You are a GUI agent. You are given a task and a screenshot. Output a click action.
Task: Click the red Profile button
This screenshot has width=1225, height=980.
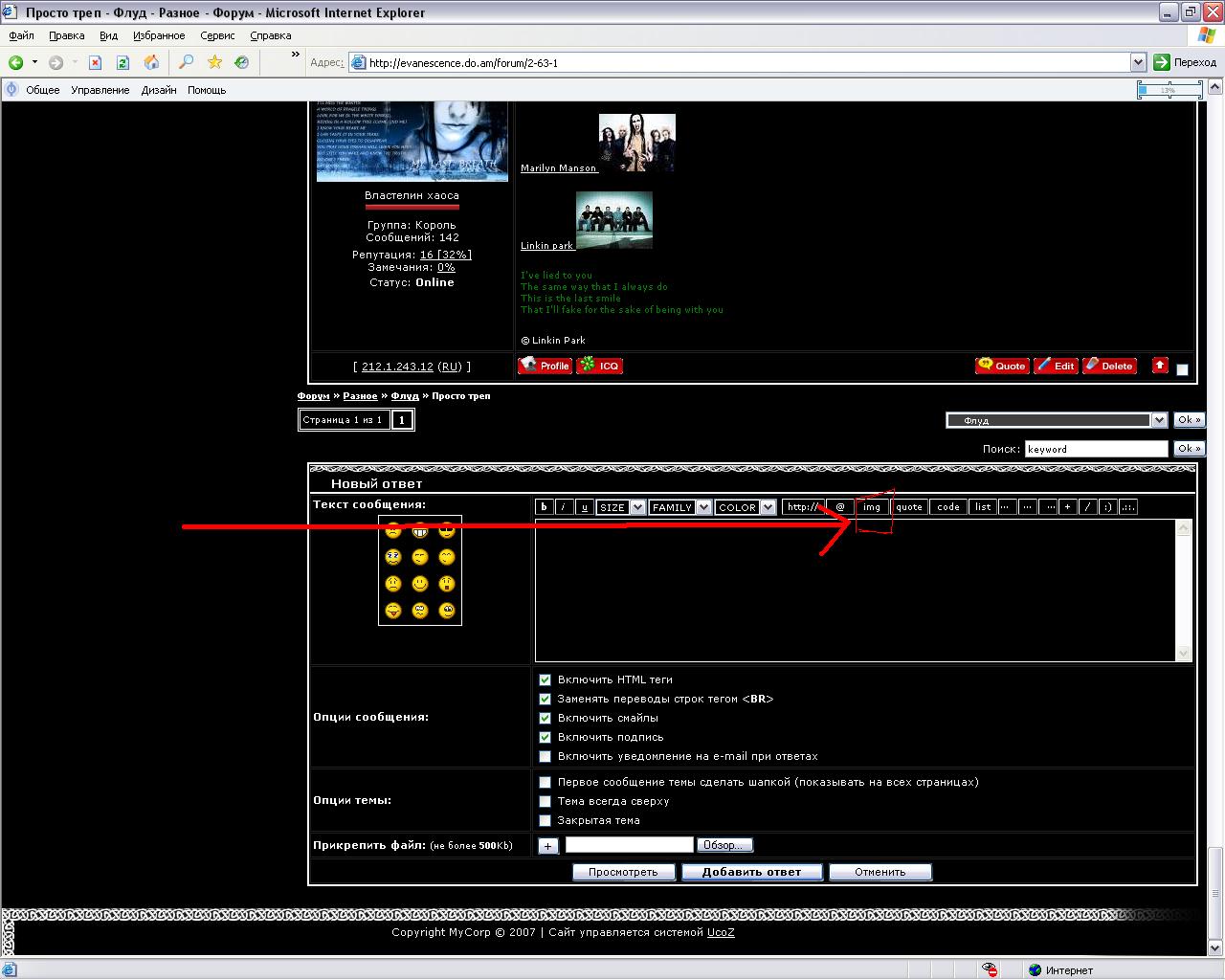pos(545,366)
